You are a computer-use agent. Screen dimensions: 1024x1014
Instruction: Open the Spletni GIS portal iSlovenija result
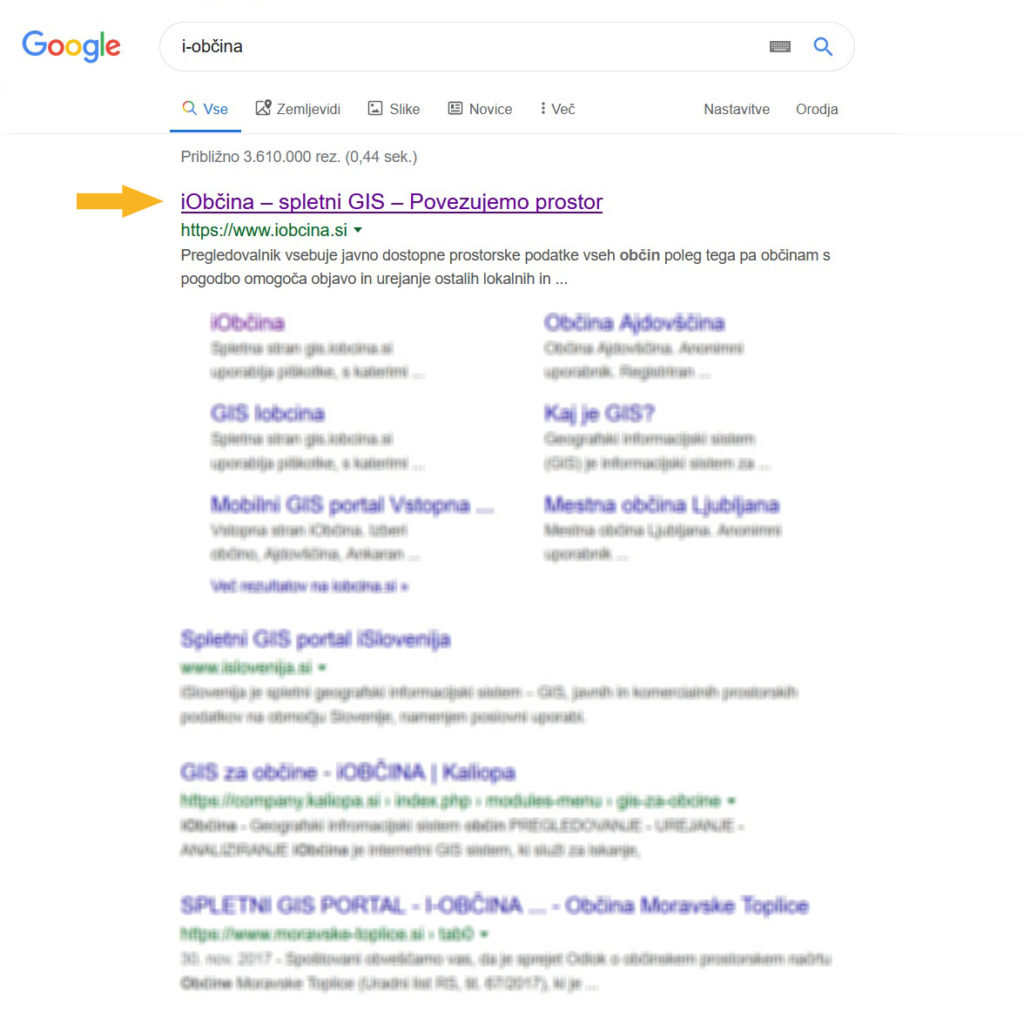pos(315,639)
